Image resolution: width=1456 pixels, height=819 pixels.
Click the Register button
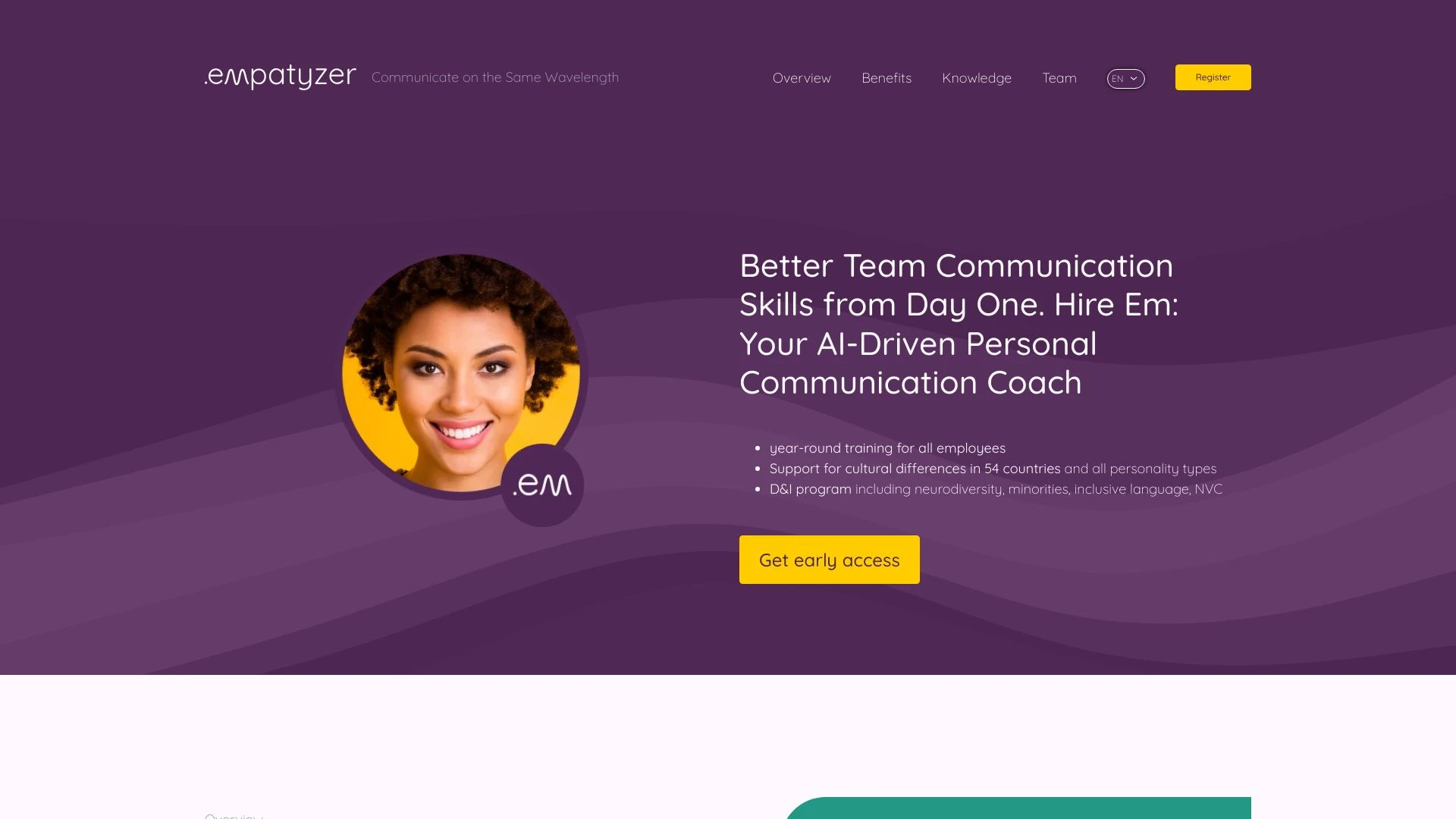[1213, 77]
